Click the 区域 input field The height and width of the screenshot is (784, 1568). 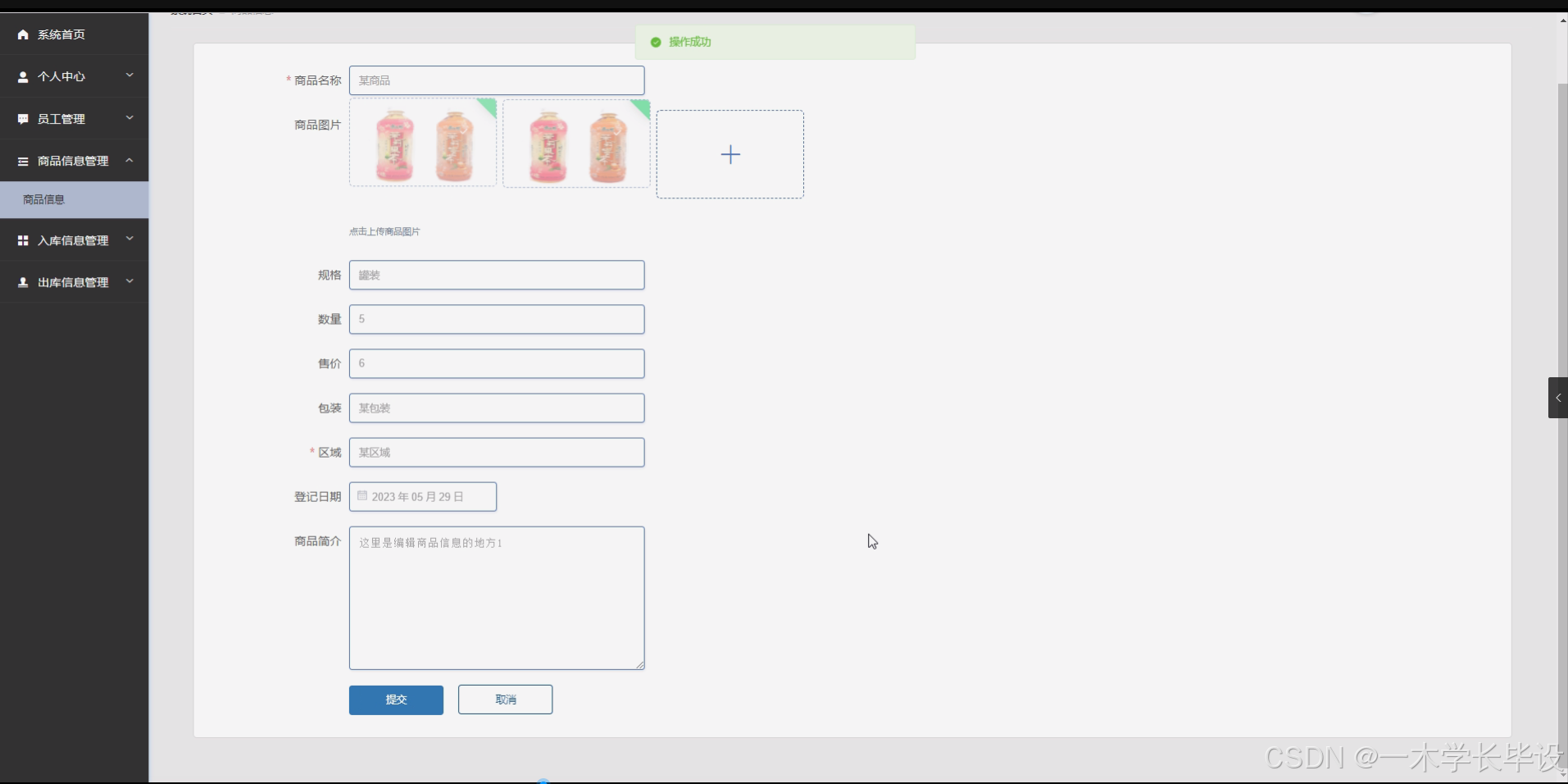point(497,452)
